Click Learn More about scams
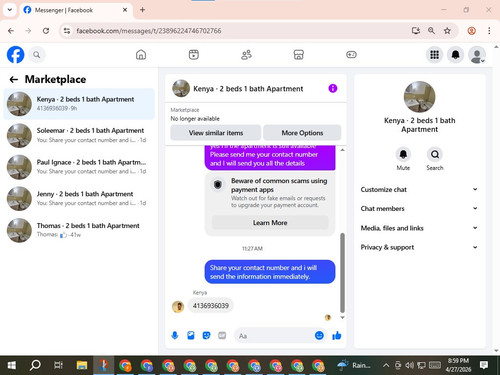Screen dimensions: 500x375 pos(270,223)
